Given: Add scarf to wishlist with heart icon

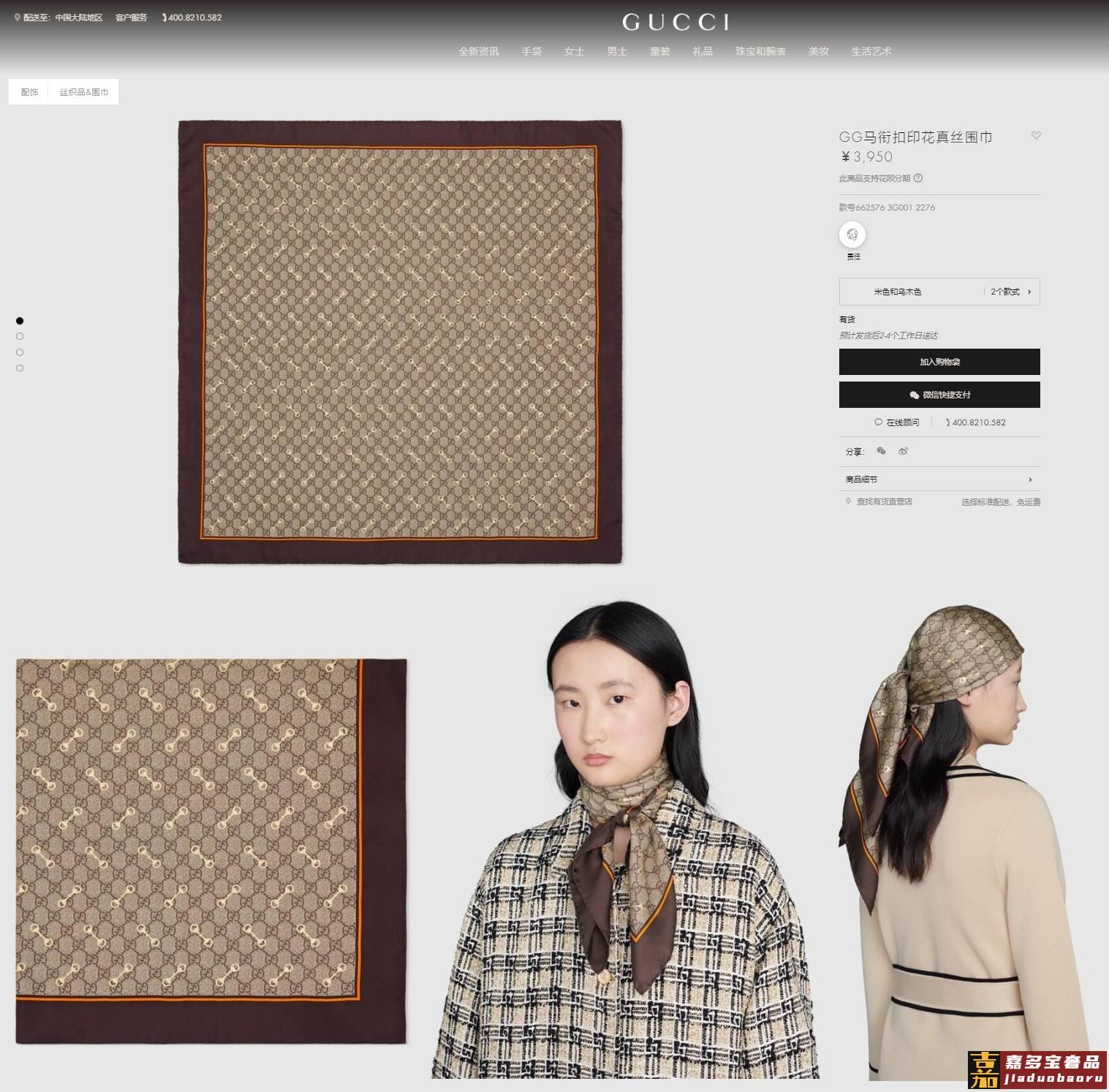Looking at the screenshot, I should pos(1035,135).
